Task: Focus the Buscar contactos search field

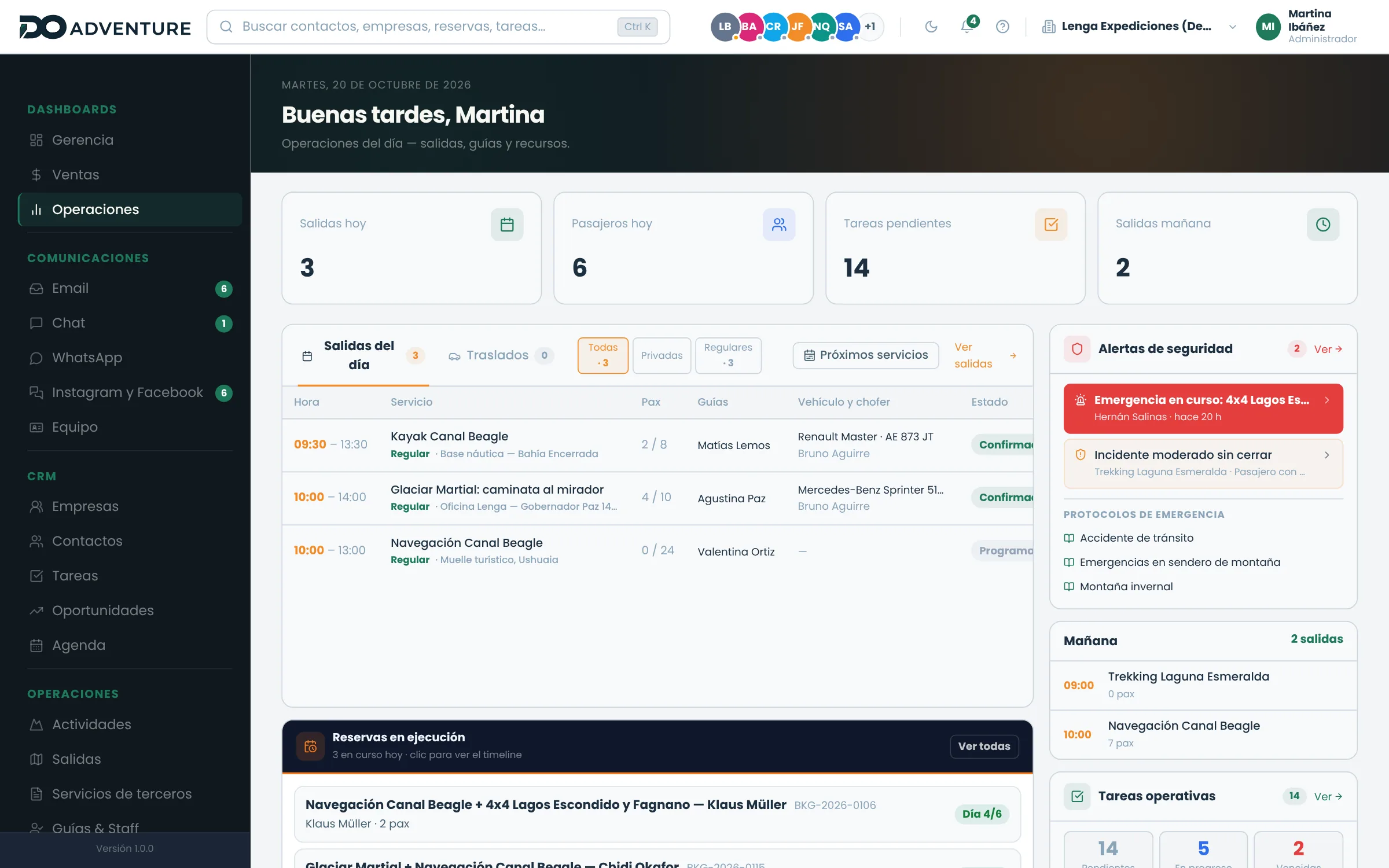Action: pos(438,27)
